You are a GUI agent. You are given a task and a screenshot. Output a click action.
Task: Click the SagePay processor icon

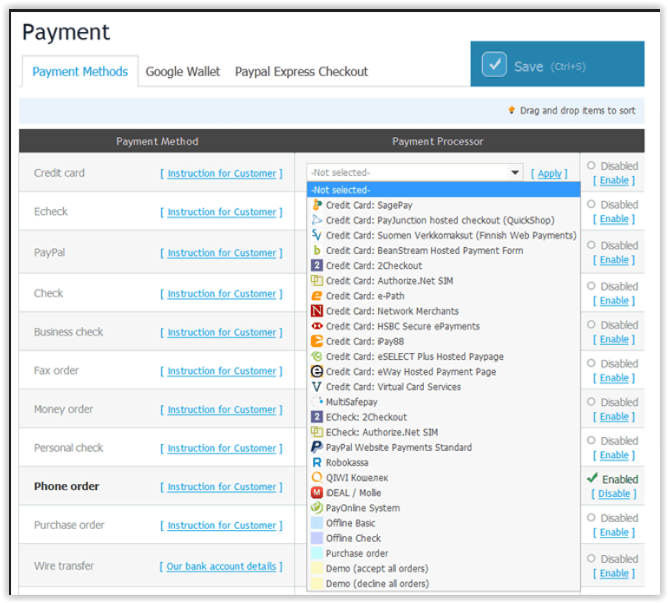(x=317, y=205)
